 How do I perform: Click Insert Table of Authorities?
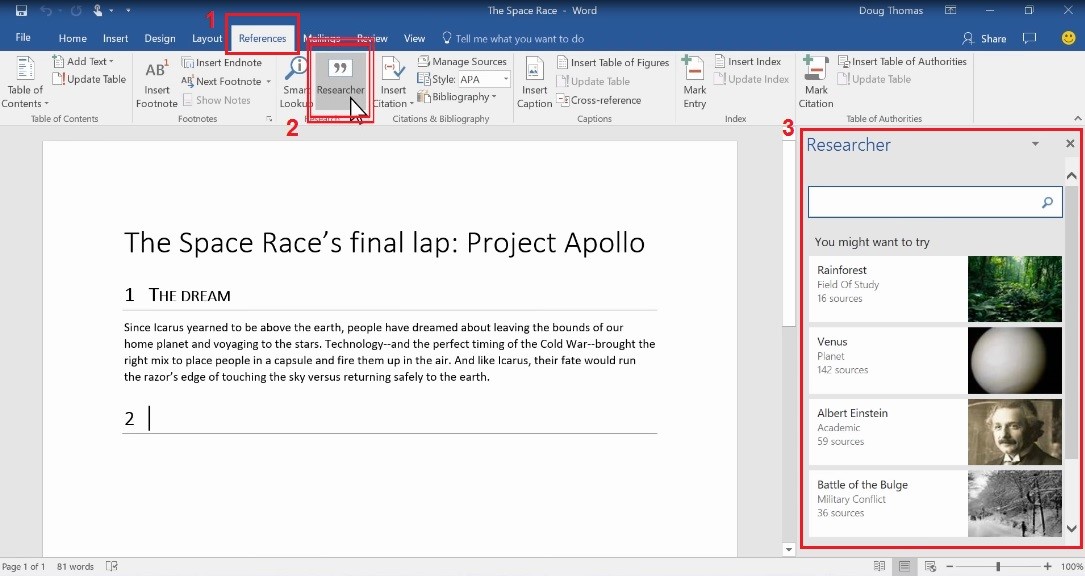902,62
